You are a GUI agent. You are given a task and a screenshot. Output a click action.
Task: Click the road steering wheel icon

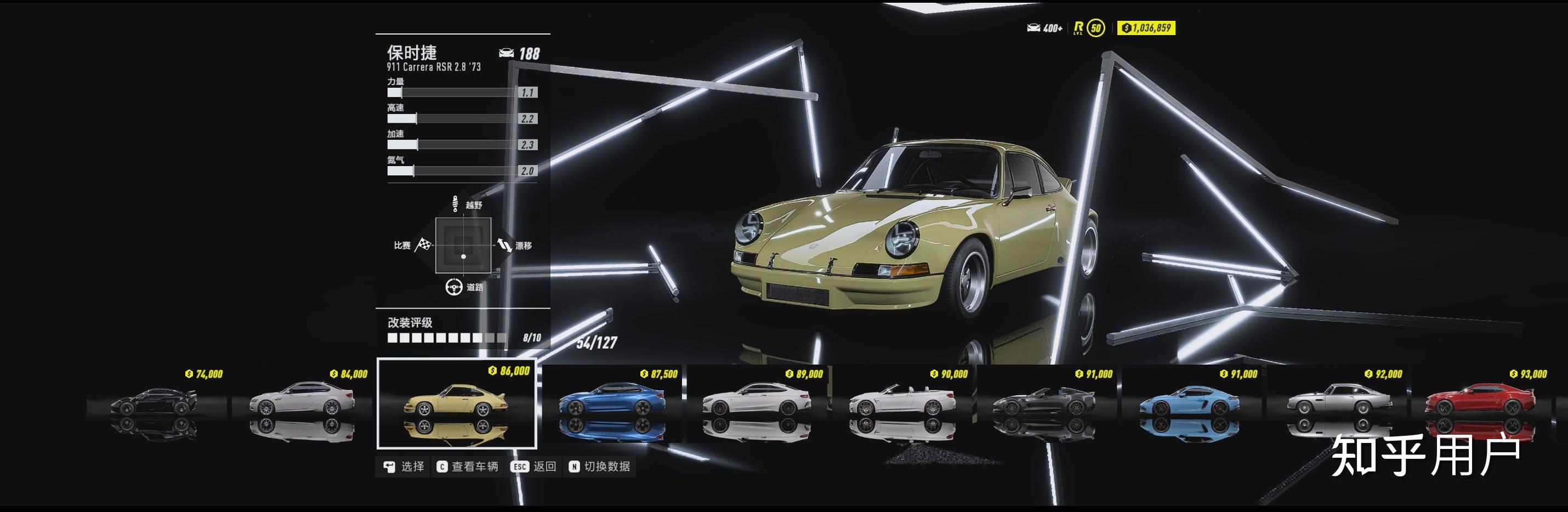pyautogui.click(x=453, y=287)
